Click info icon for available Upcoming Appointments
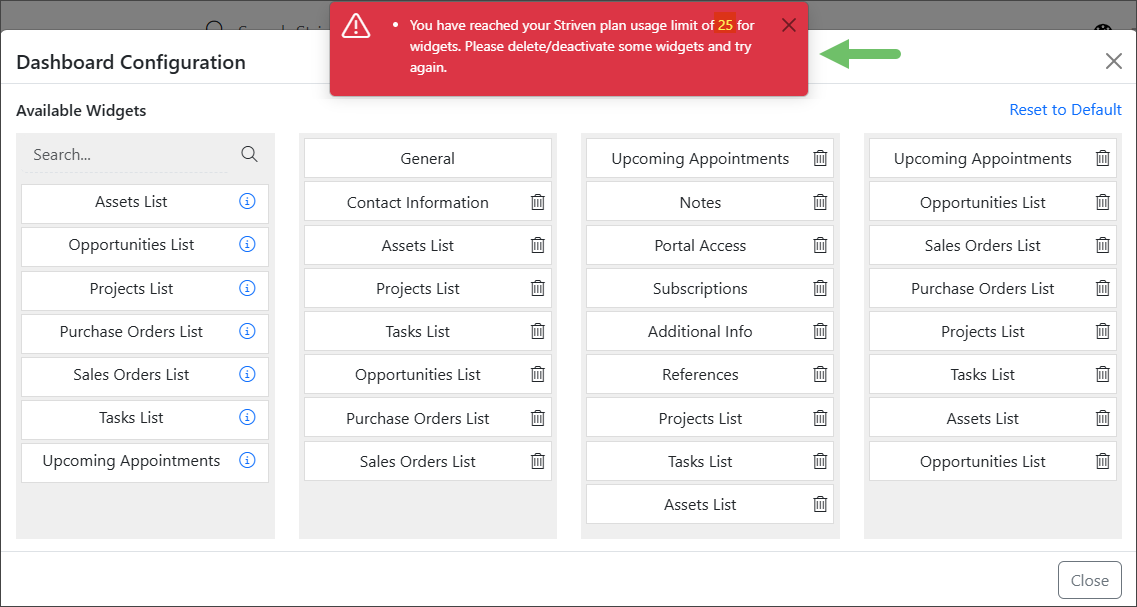The height and width of the screenshot is (607, 1137). (x=247, y=460)
